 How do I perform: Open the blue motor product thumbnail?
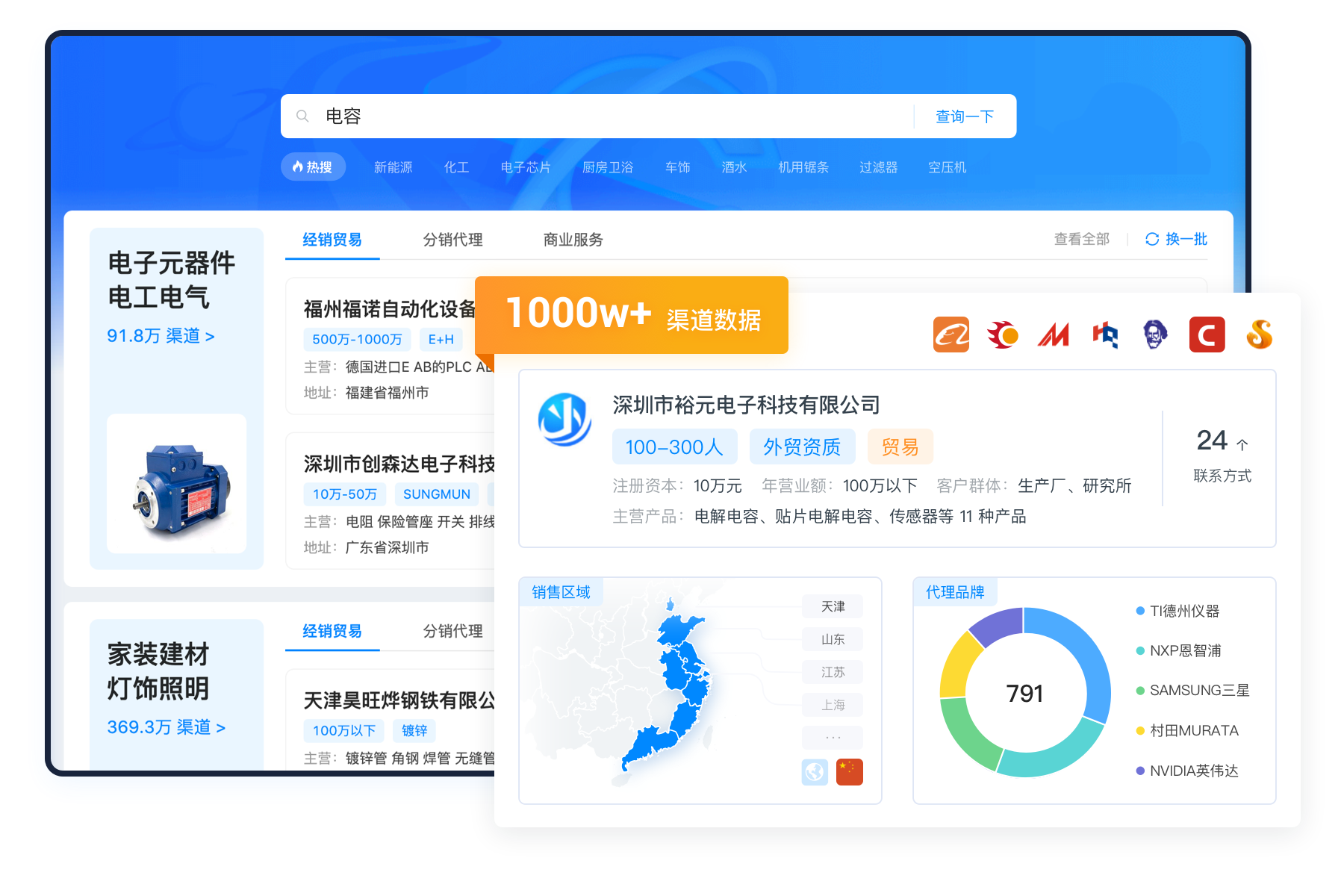coord(177,484)
